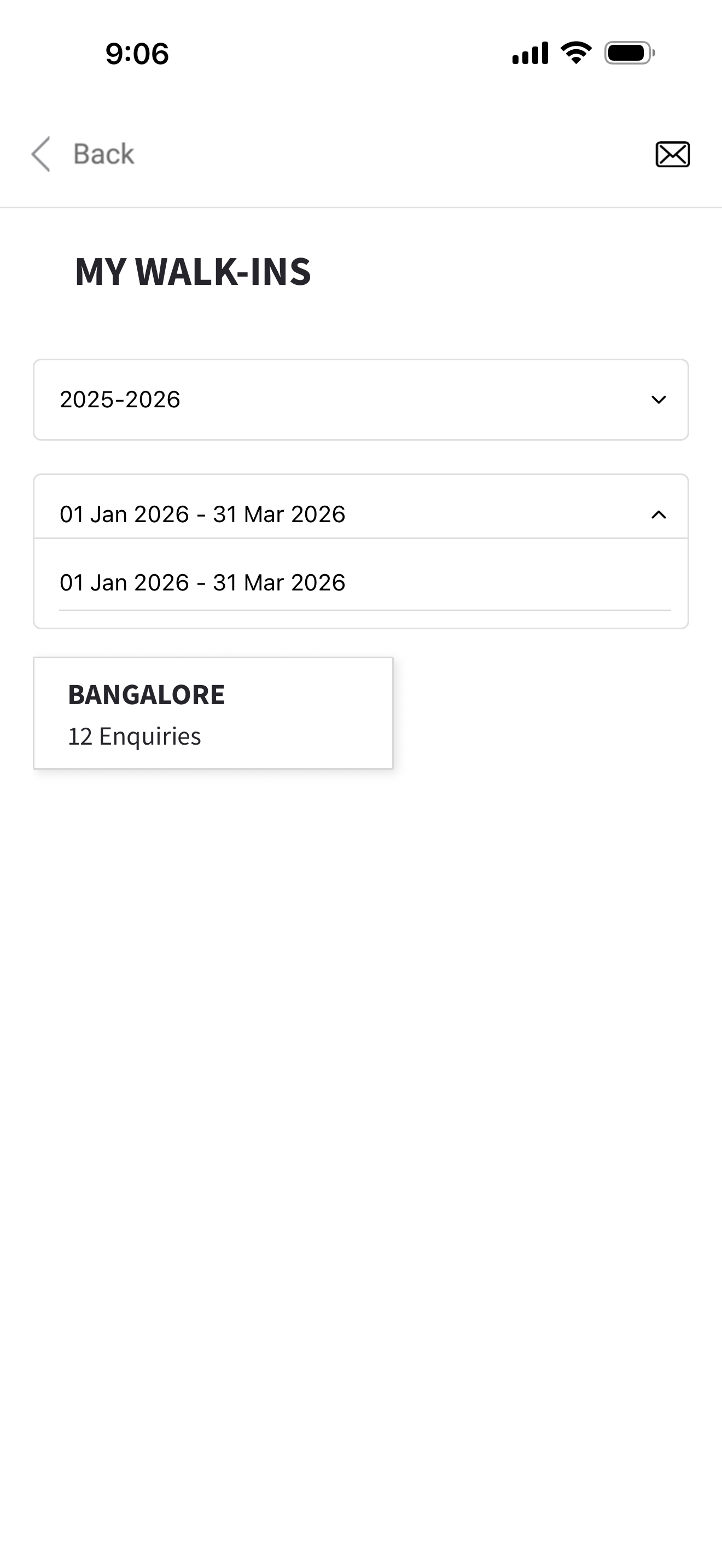This screenshot has height=1568, width=722.
Task: Tap the Wi-Fi icon in status bar
Action: pos(575,53)
